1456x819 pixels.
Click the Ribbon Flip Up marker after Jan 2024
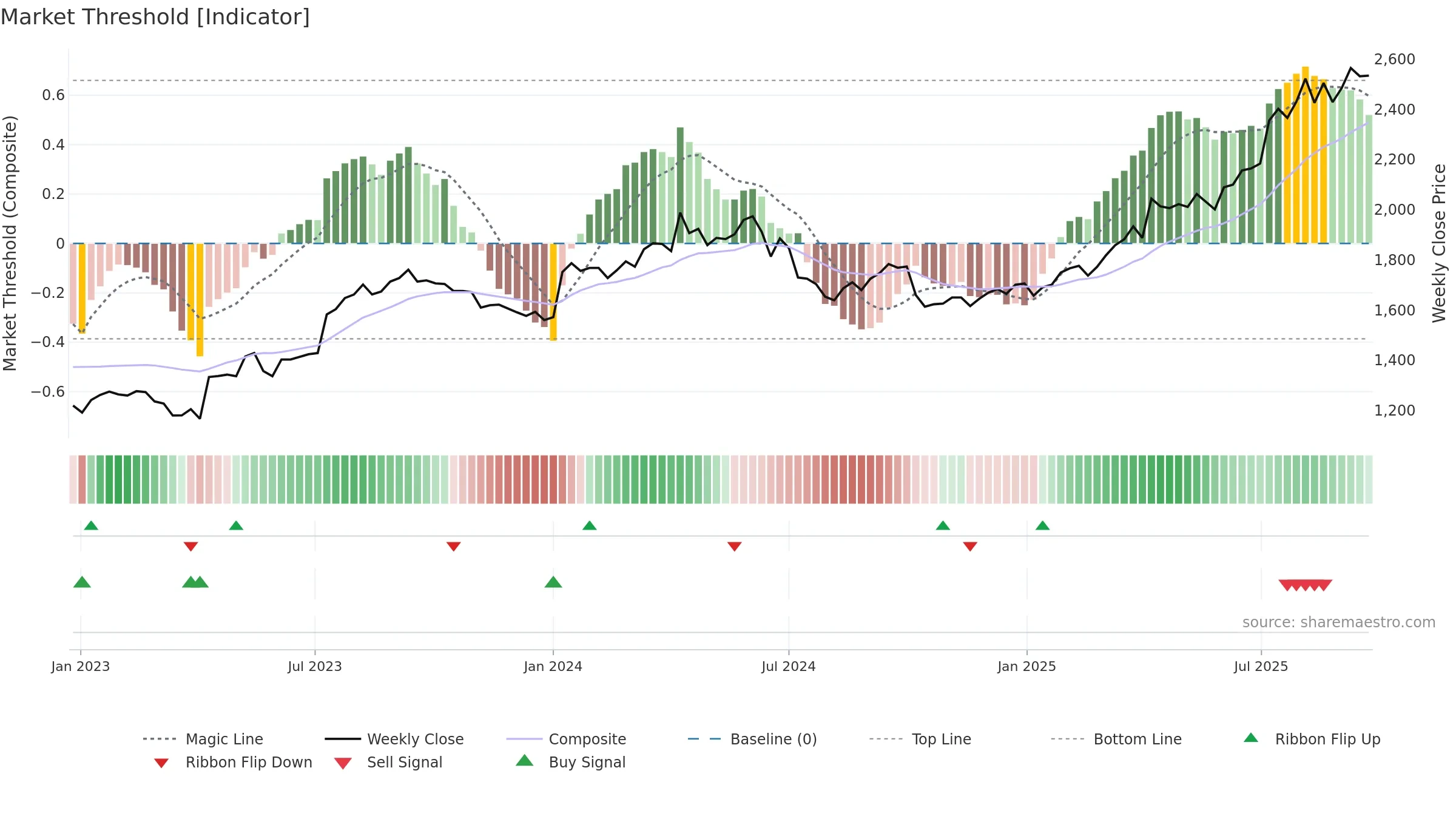590,525
